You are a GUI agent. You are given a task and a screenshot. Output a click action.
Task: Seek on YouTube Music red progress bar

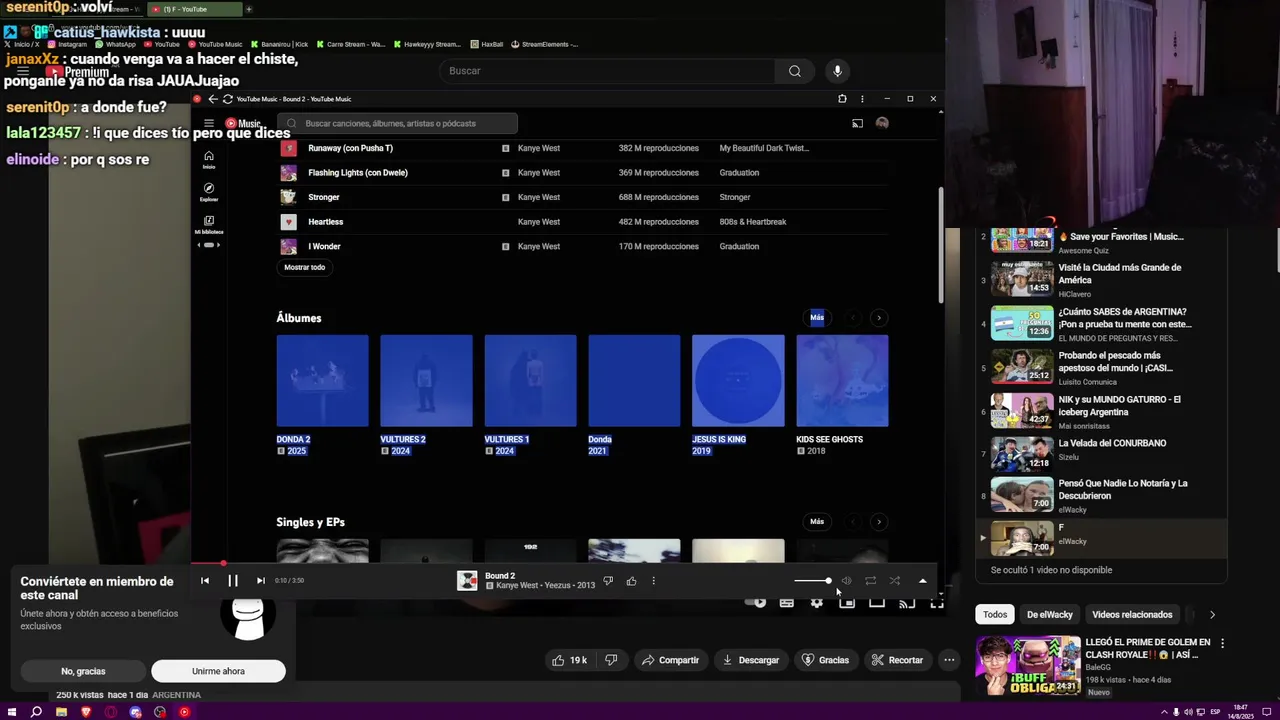[x=566, y=564]
